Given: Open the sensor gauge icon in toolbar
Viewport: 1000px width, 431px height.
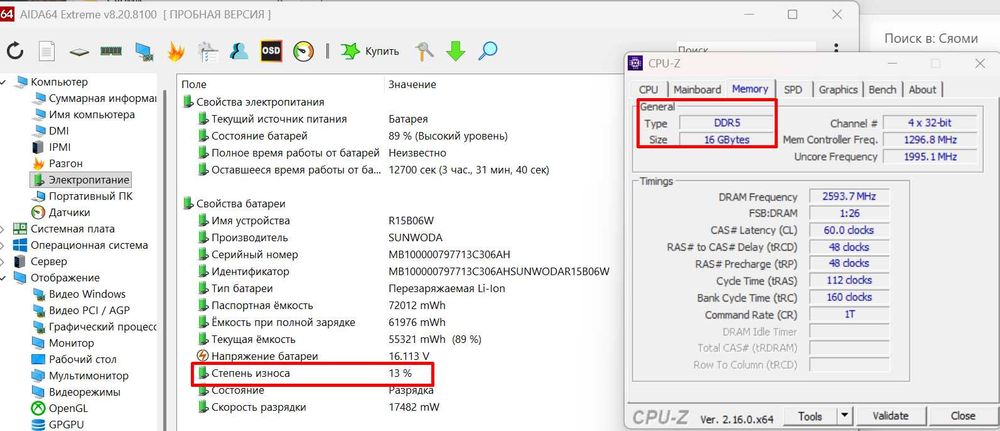Looking at the screenshot, I should [x=304, y=51].
